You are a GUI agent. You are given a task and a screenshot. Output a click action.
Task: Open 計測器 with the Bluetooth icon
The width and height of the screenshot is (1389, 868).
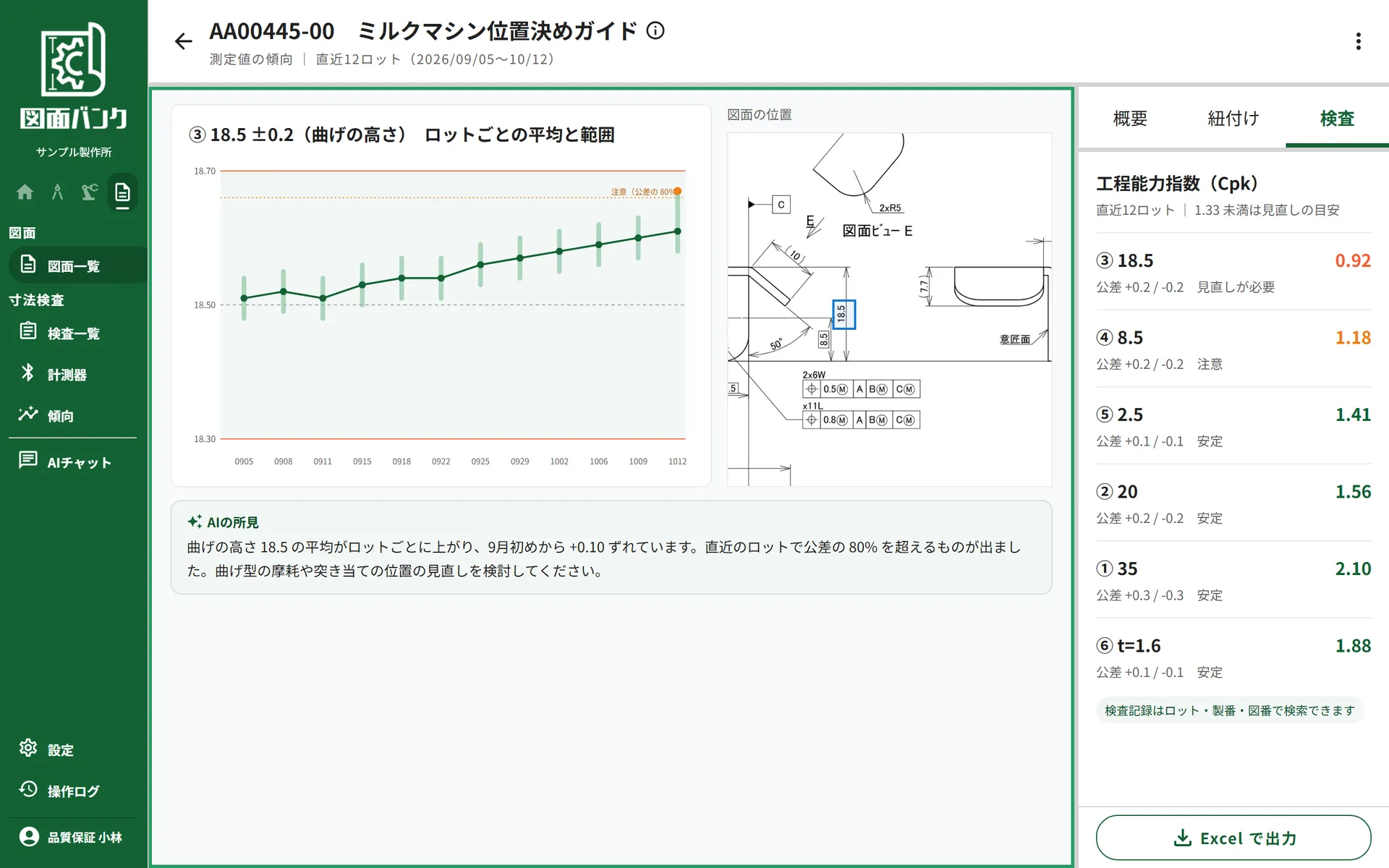click(x=72, y=374)
